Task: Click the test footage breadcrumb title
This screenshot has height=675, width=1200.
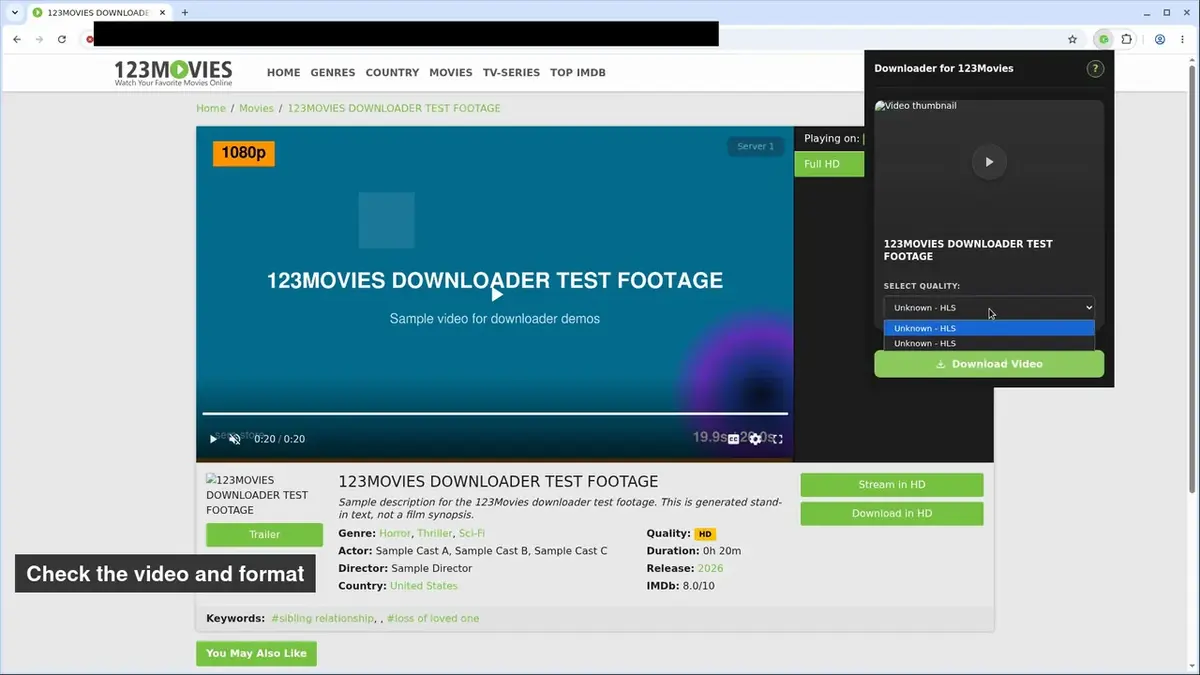Action: (x=394, y=108)
